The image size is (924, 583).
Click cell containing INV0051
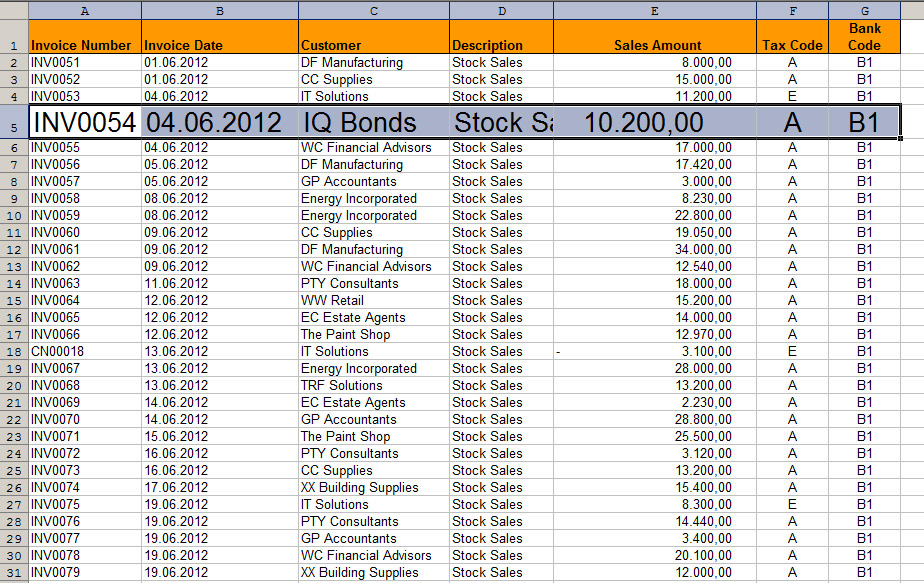click(85, 62)
